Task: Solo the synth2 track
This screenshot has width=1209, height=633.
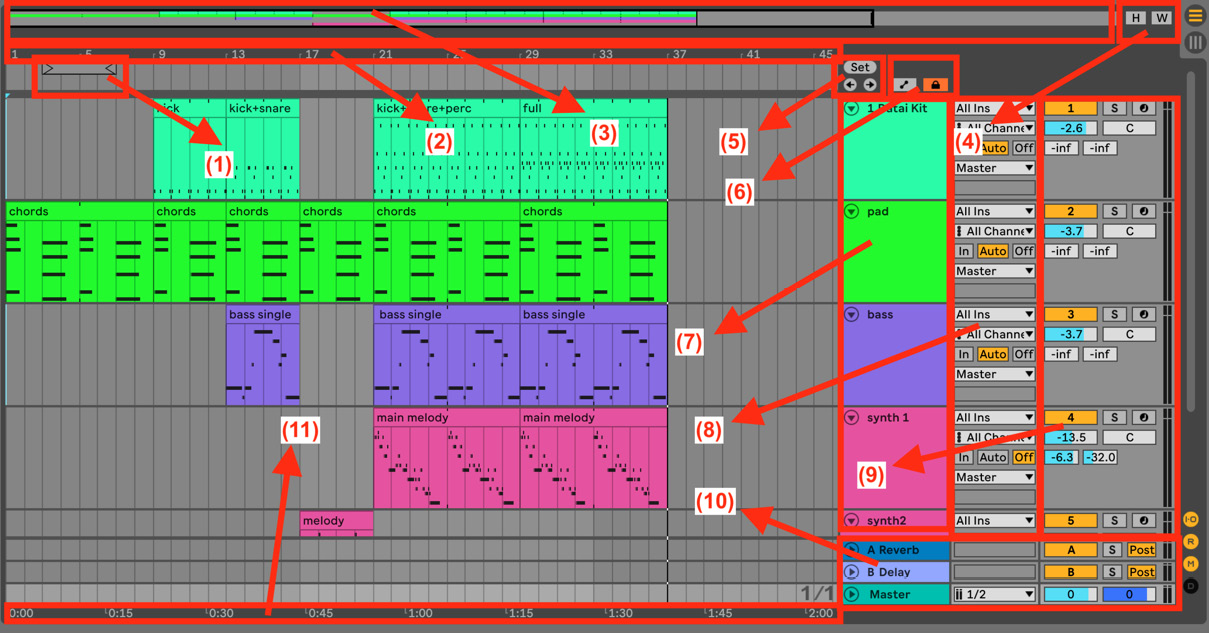Action: point(1114,520)
